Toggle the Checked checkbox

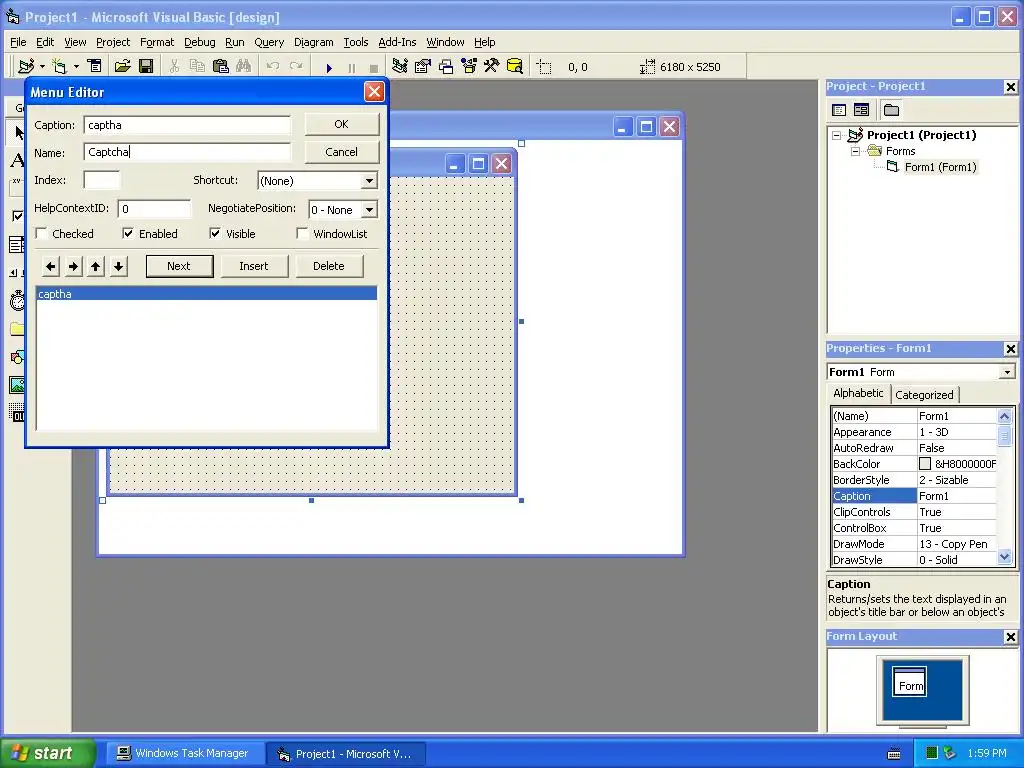tap(41, 234)
